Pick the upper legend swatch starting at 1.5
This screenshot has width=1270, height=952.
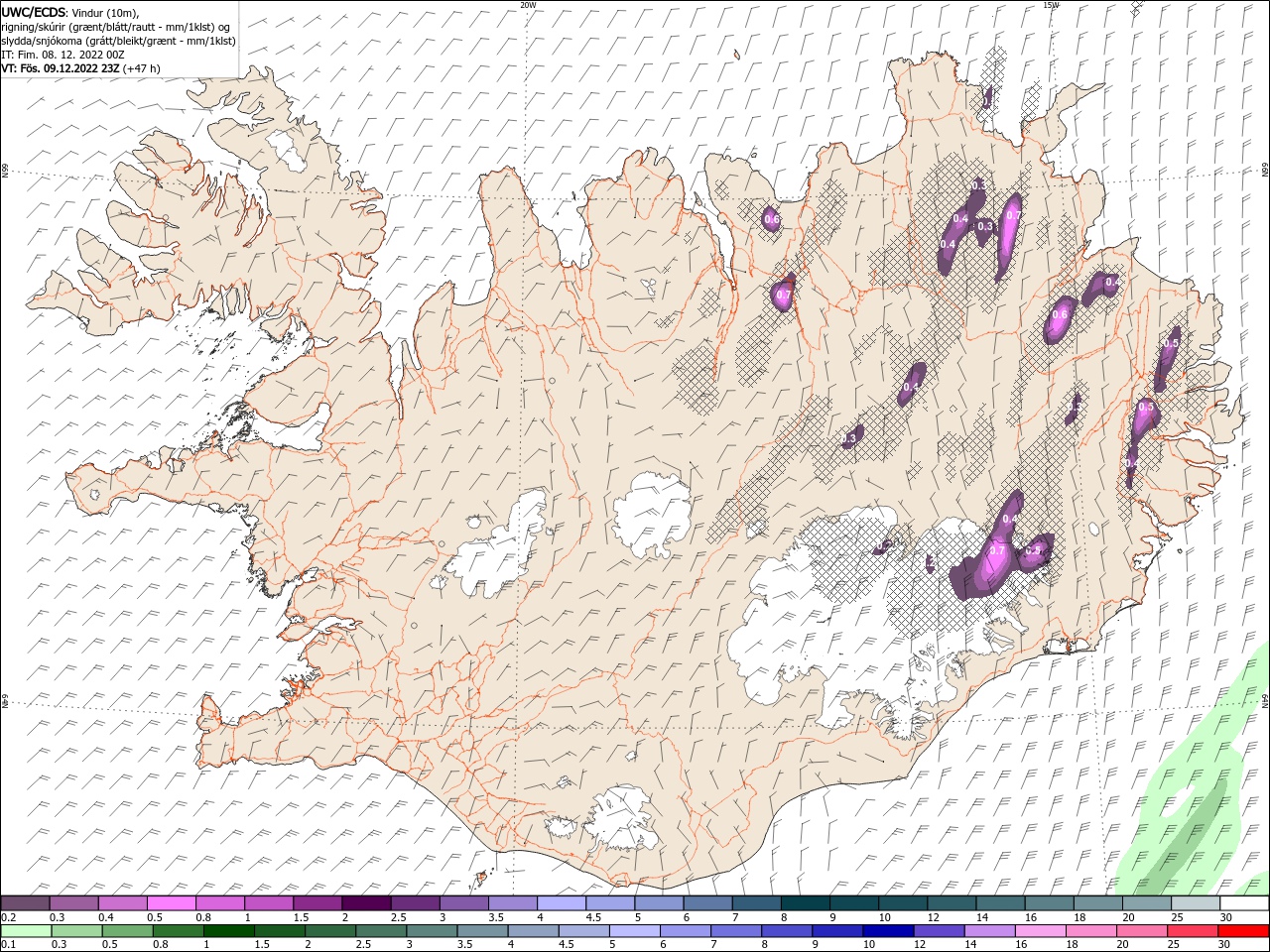tap(317, 903)
